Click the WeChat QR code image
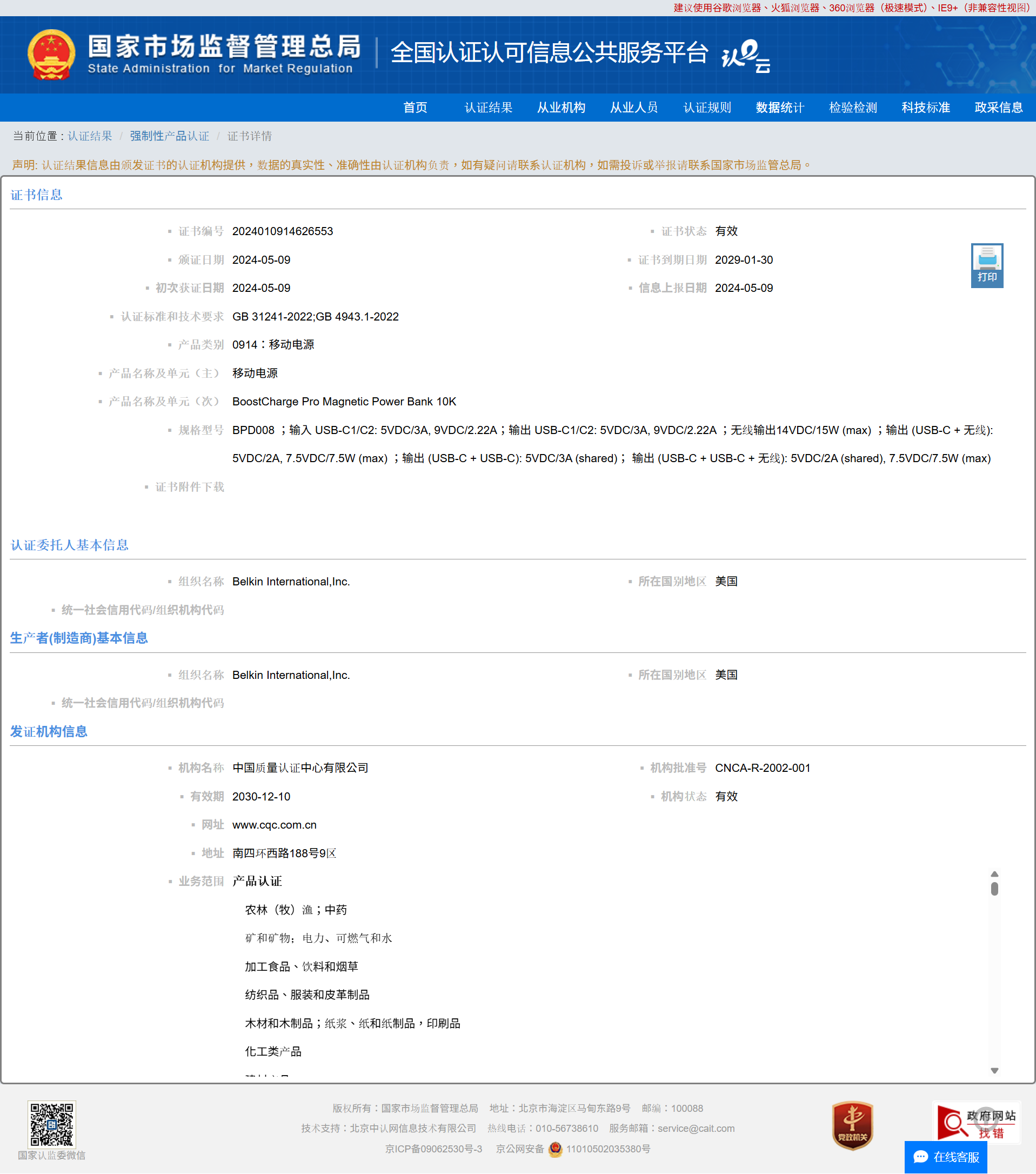 52,1124
